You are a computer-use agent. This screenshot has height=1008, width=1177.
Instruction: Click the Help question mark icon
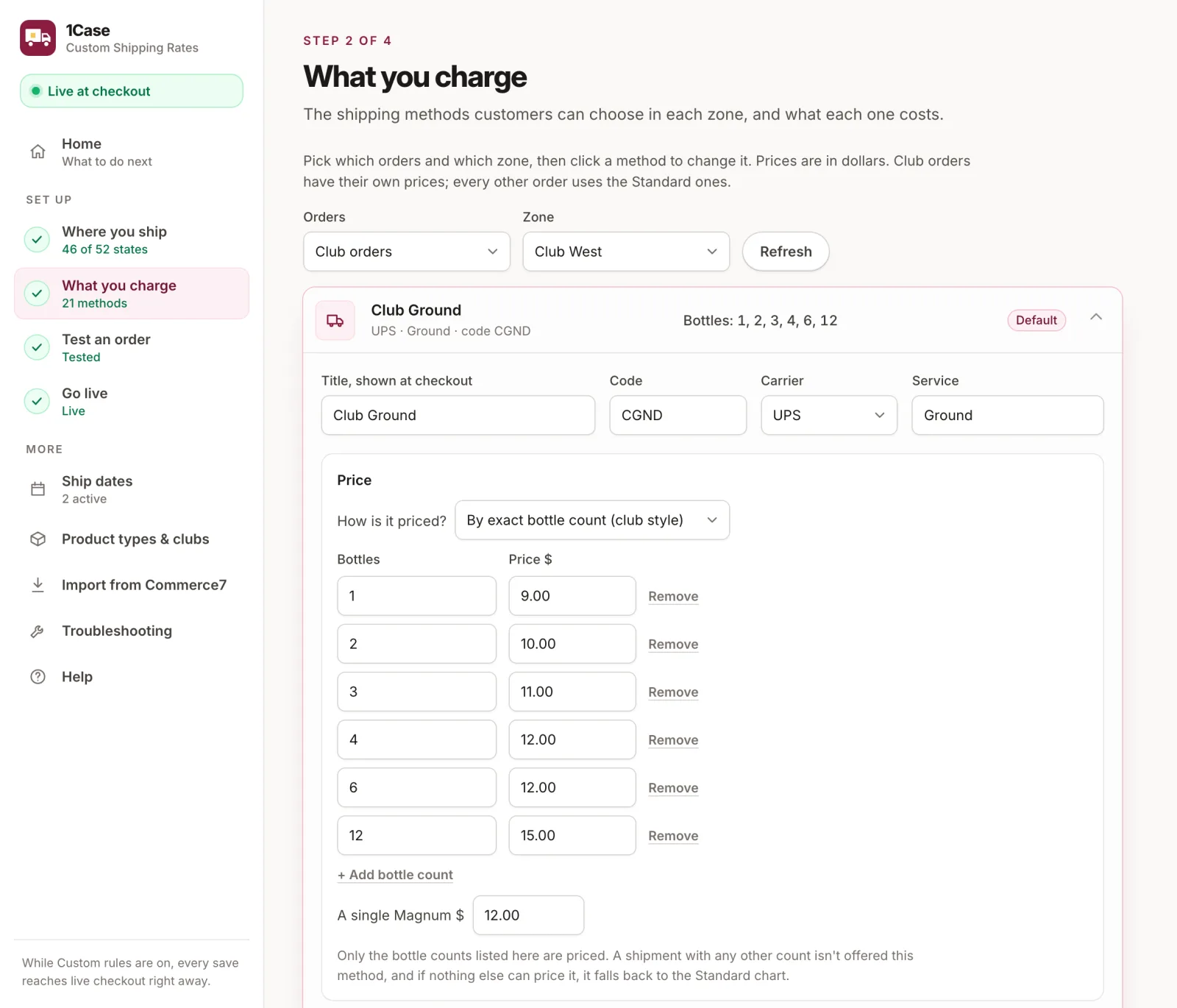pyautogui.click(x=38, y=677)
